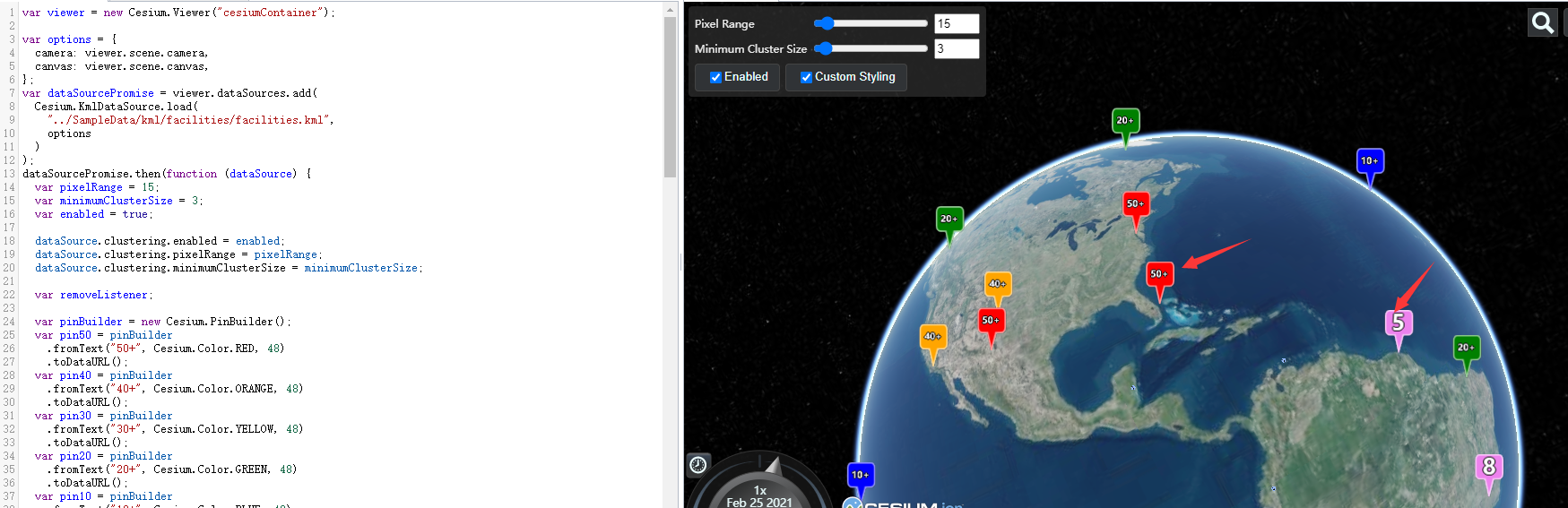The width and height of the screenshot is (1568, 508).
Task: Click the code editor vertical scrollbar thumb
Action: [670, 97]
